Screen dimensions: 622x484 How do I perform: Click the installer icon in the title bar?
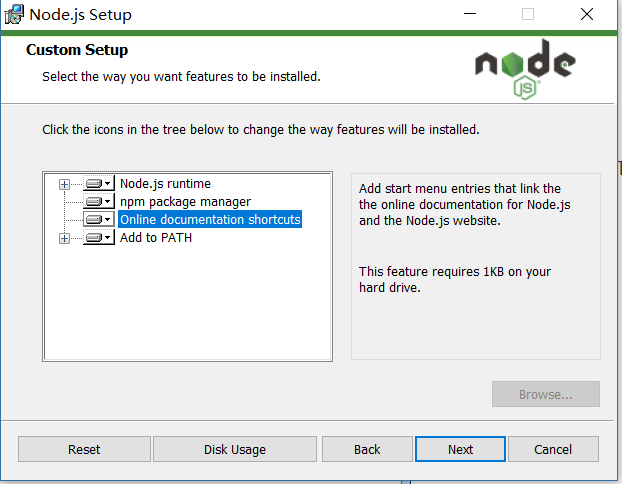point(14,15)
